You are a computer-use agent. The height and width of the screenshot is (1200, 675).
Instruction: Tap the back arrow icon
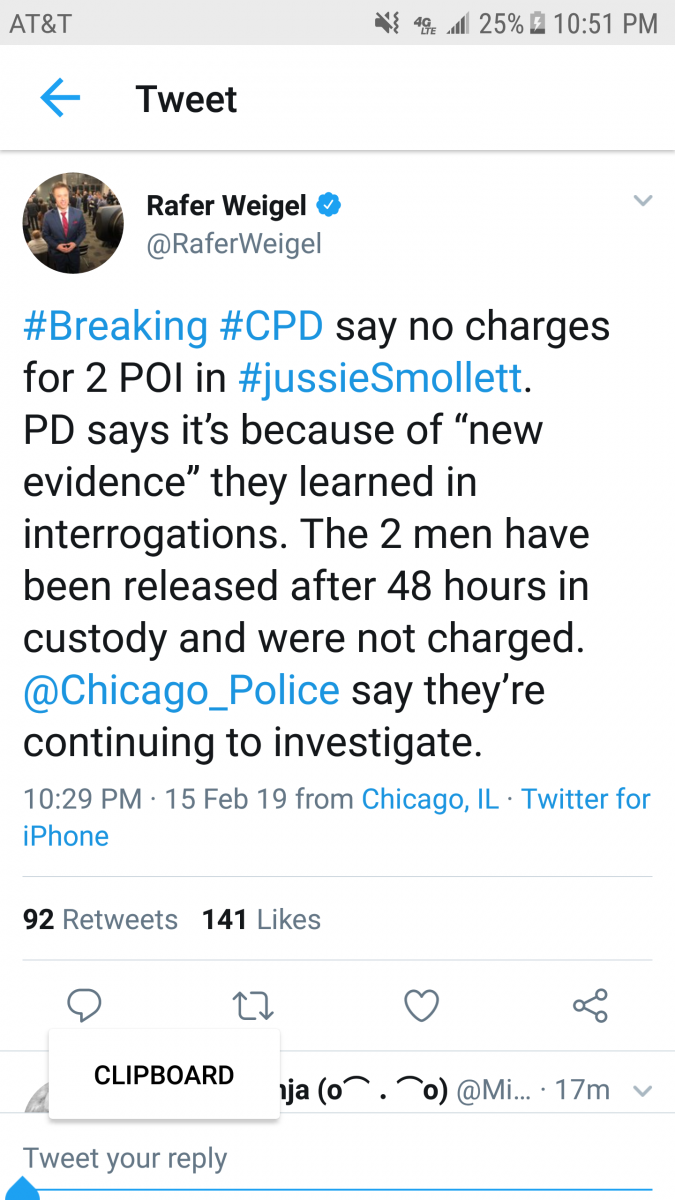[60, 99]
